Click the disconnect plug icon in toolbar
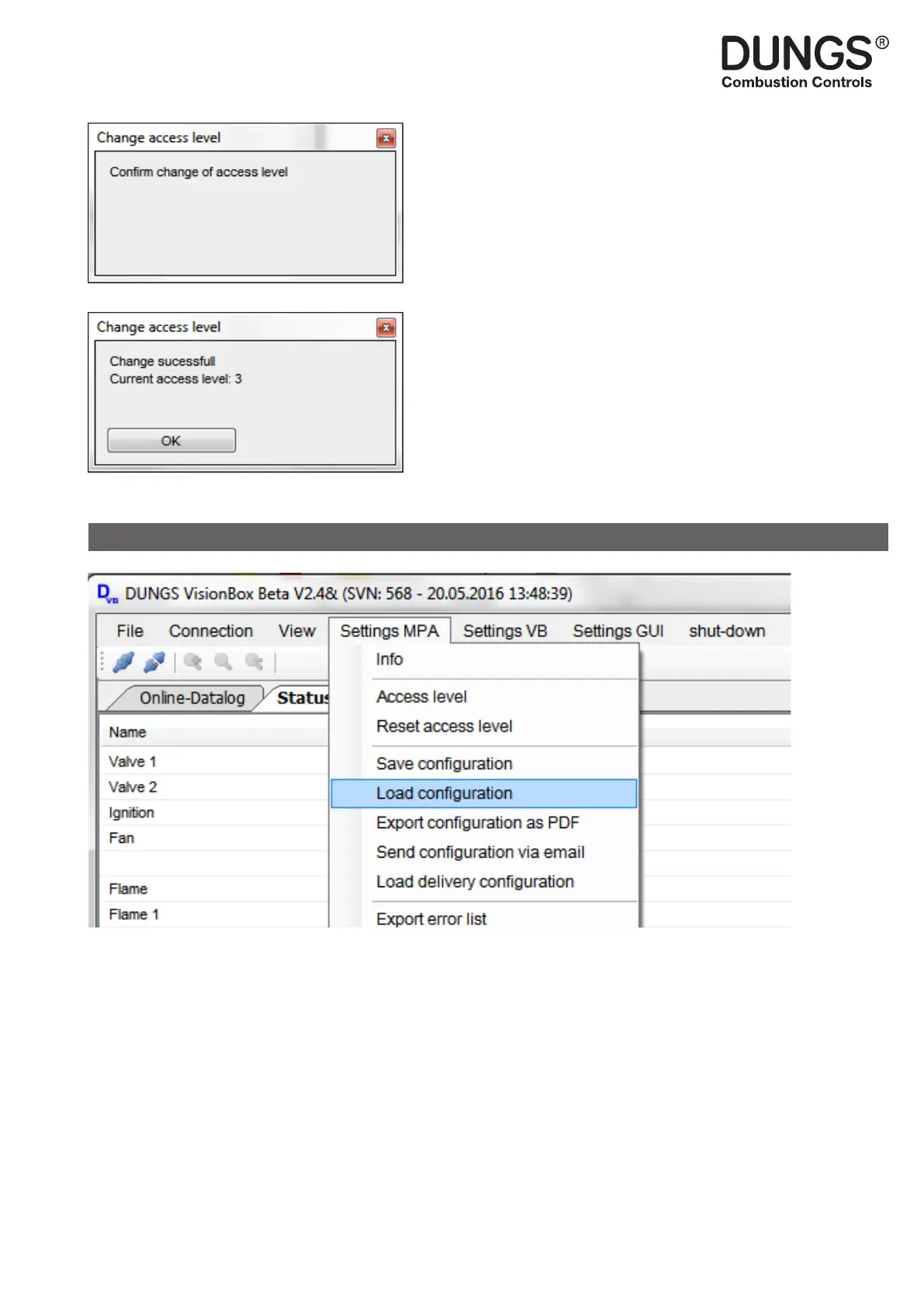Screen dimensions: 924x1307 [x=154, y=662]
